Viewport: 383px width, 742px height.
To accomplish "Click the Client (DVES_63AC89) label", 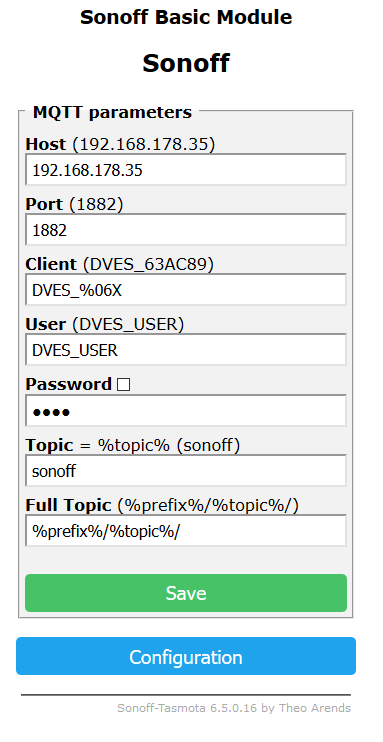I will (120, 264).
